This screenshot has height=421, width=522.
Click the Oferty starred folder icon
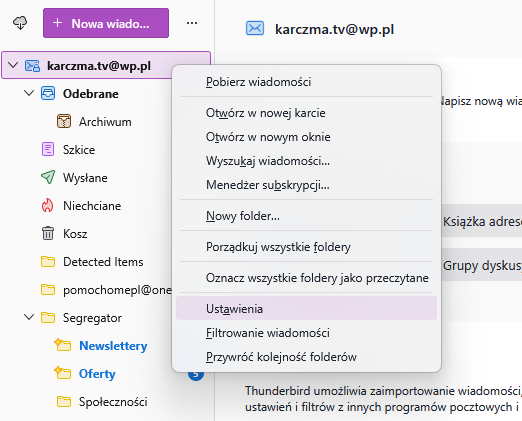click(x=63, y=373)
